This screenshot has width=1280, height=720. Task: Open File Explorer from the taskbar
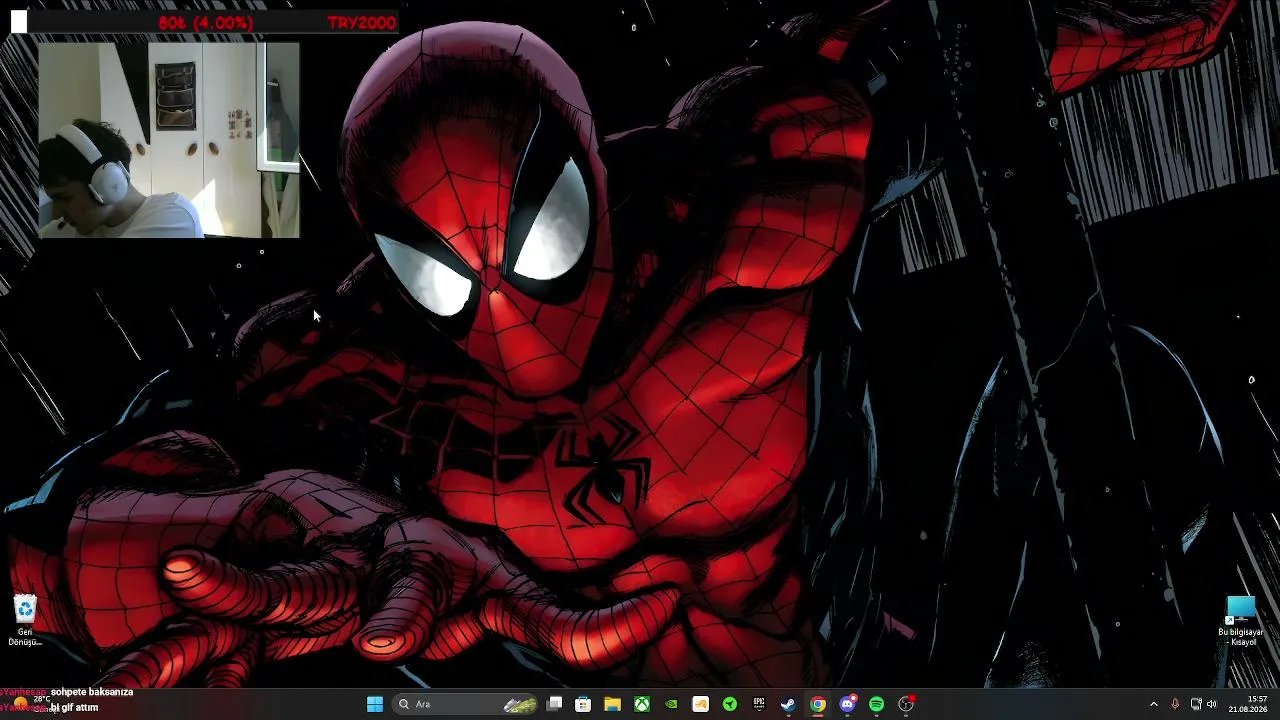click(x=612, y=704)
